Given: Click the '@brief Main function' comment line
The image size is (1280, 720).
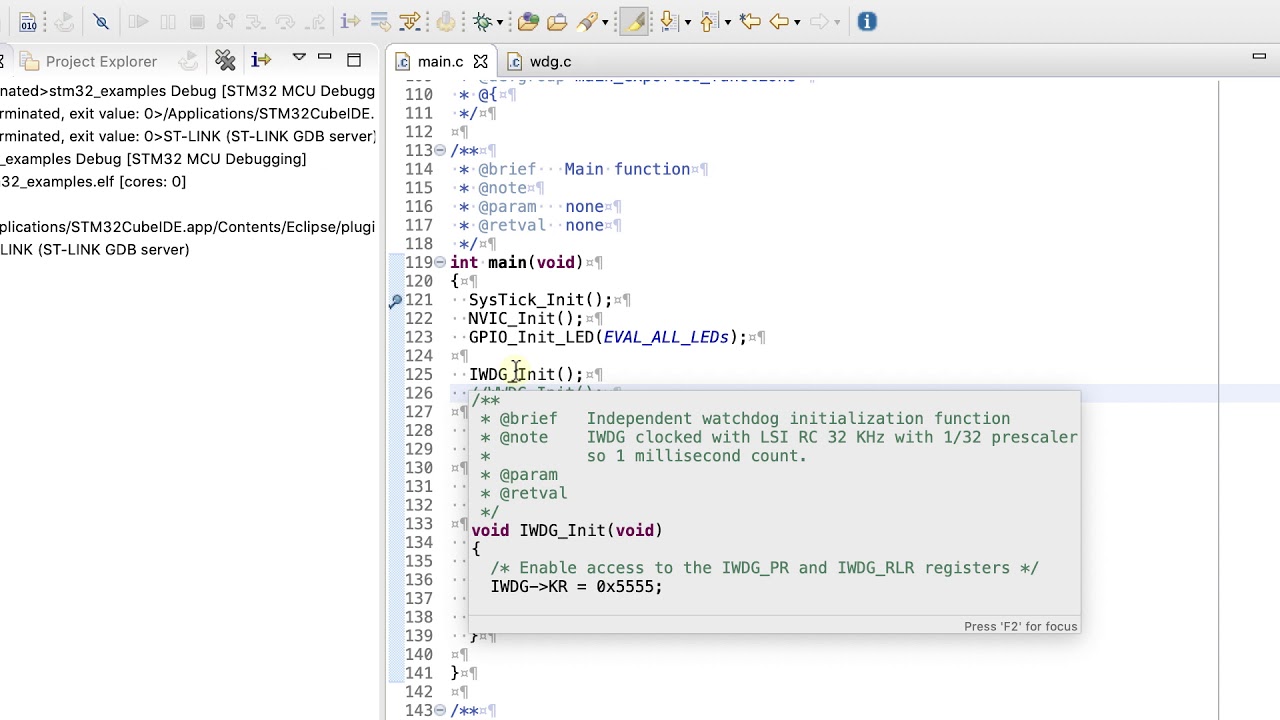Looking at the screenshot, I should tap(584, 169).
